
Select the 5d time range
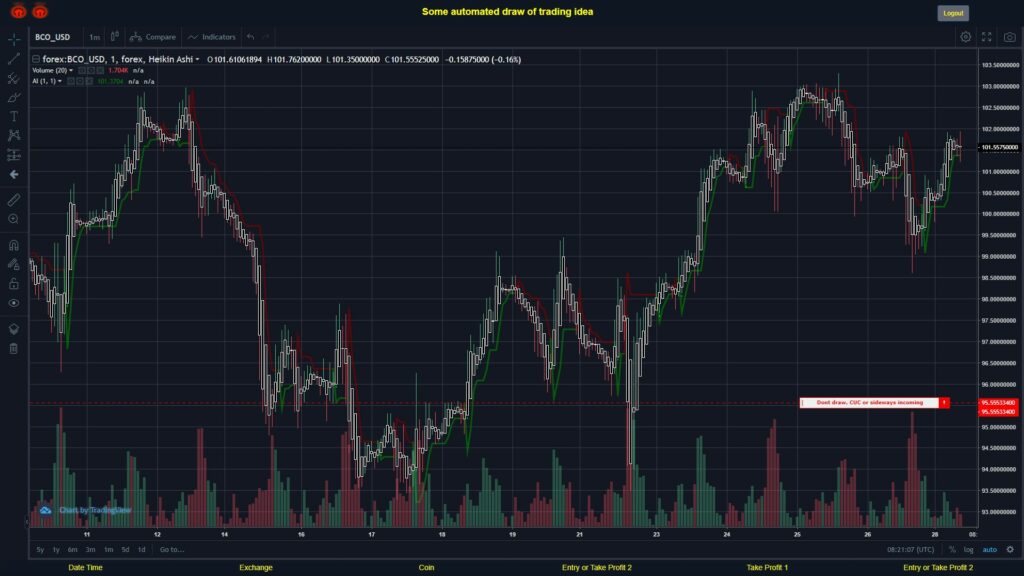pyautogui.click(x=125, y=550)
